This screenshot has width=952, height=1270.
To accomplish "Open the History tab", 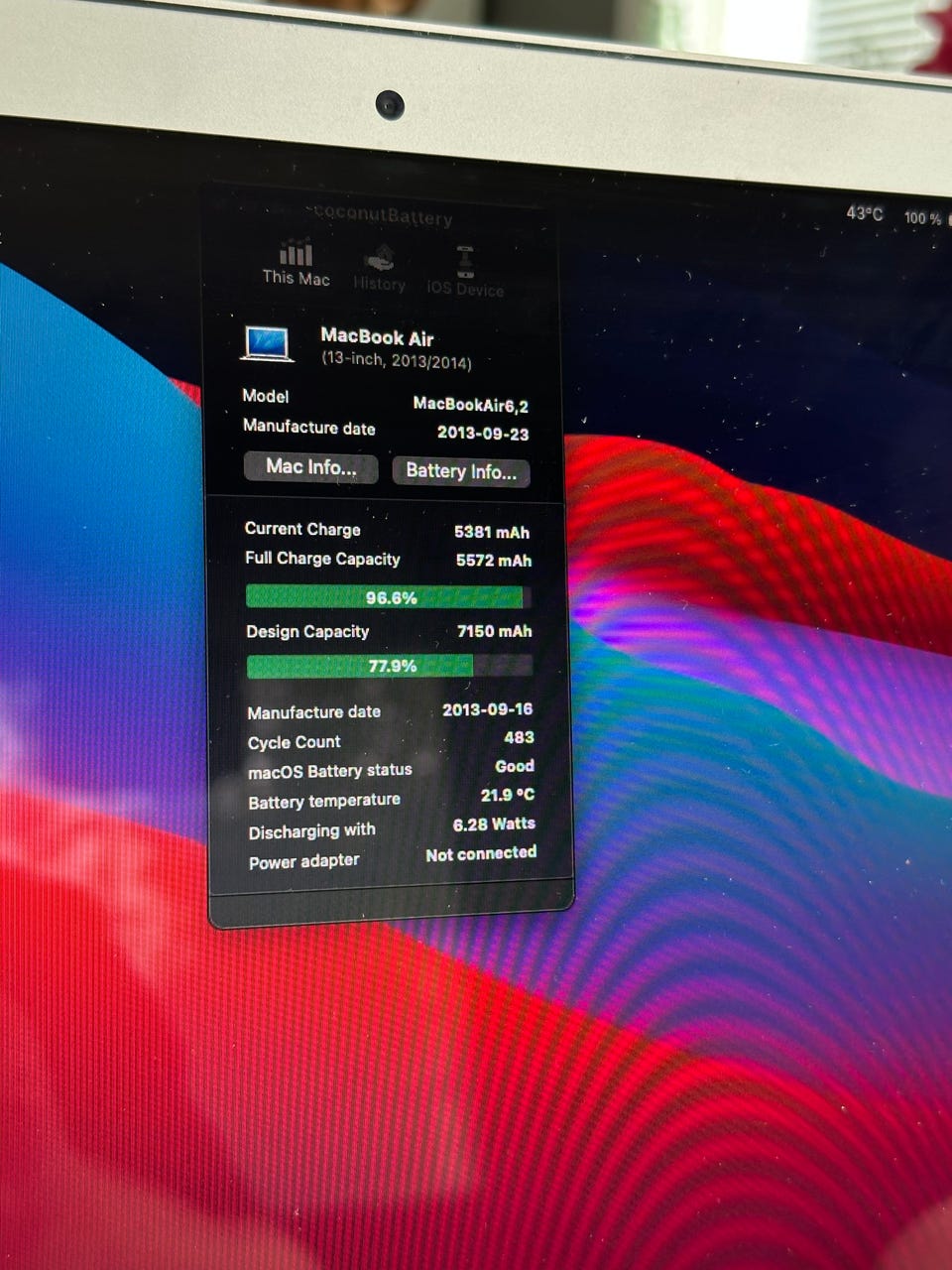I will [379, 270].
